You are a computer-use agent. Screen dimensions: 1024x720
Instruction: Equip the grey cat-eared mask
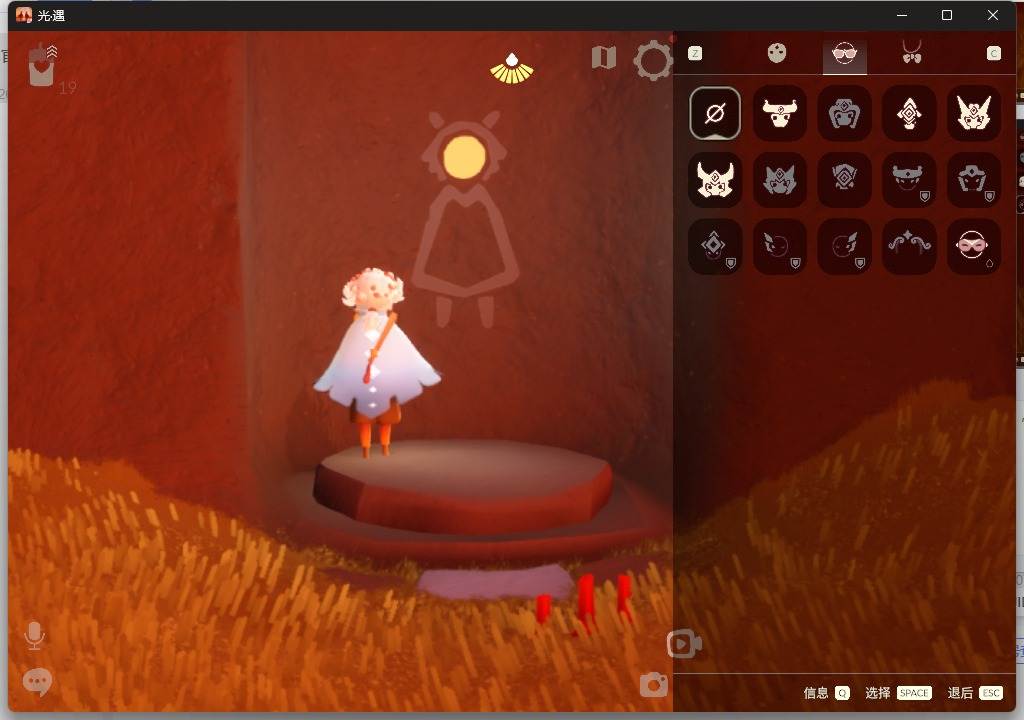[x=780, y=180]
